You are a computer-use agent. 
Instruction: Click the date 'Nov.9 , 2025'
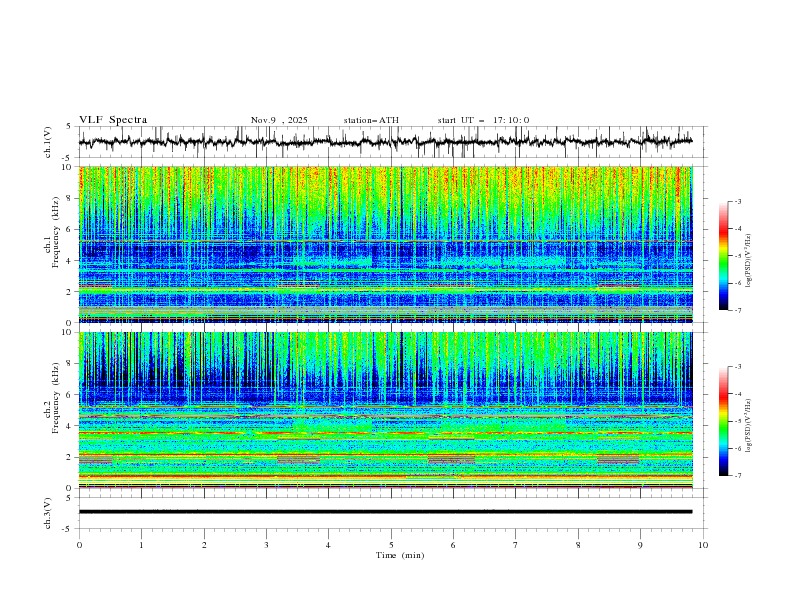[x=279, y=120]
